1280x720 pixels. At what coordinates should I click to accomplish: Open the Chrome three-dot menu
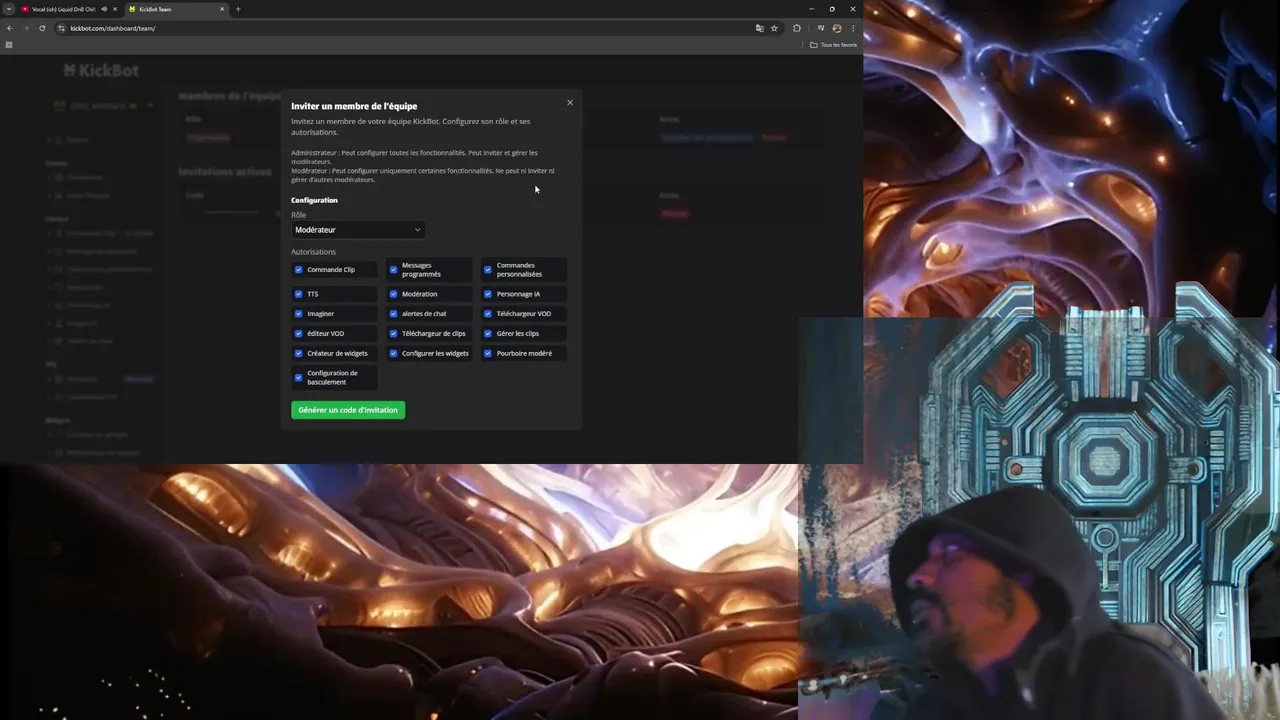[x=853, y=28]
